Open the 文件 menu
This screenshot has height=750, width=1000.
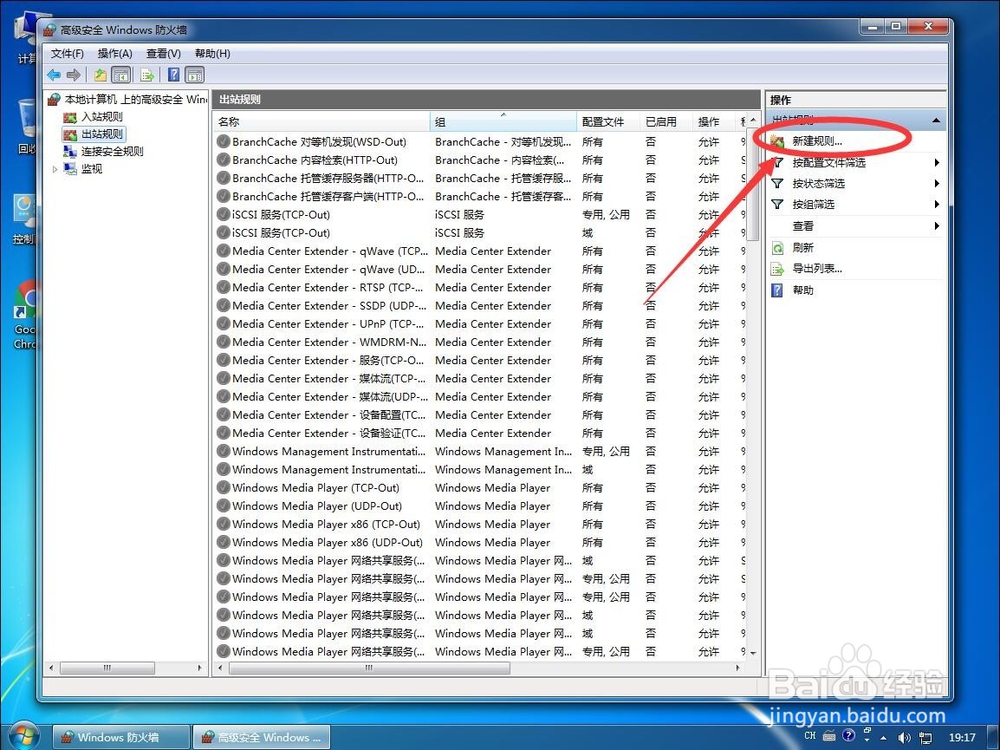point(66,53)
